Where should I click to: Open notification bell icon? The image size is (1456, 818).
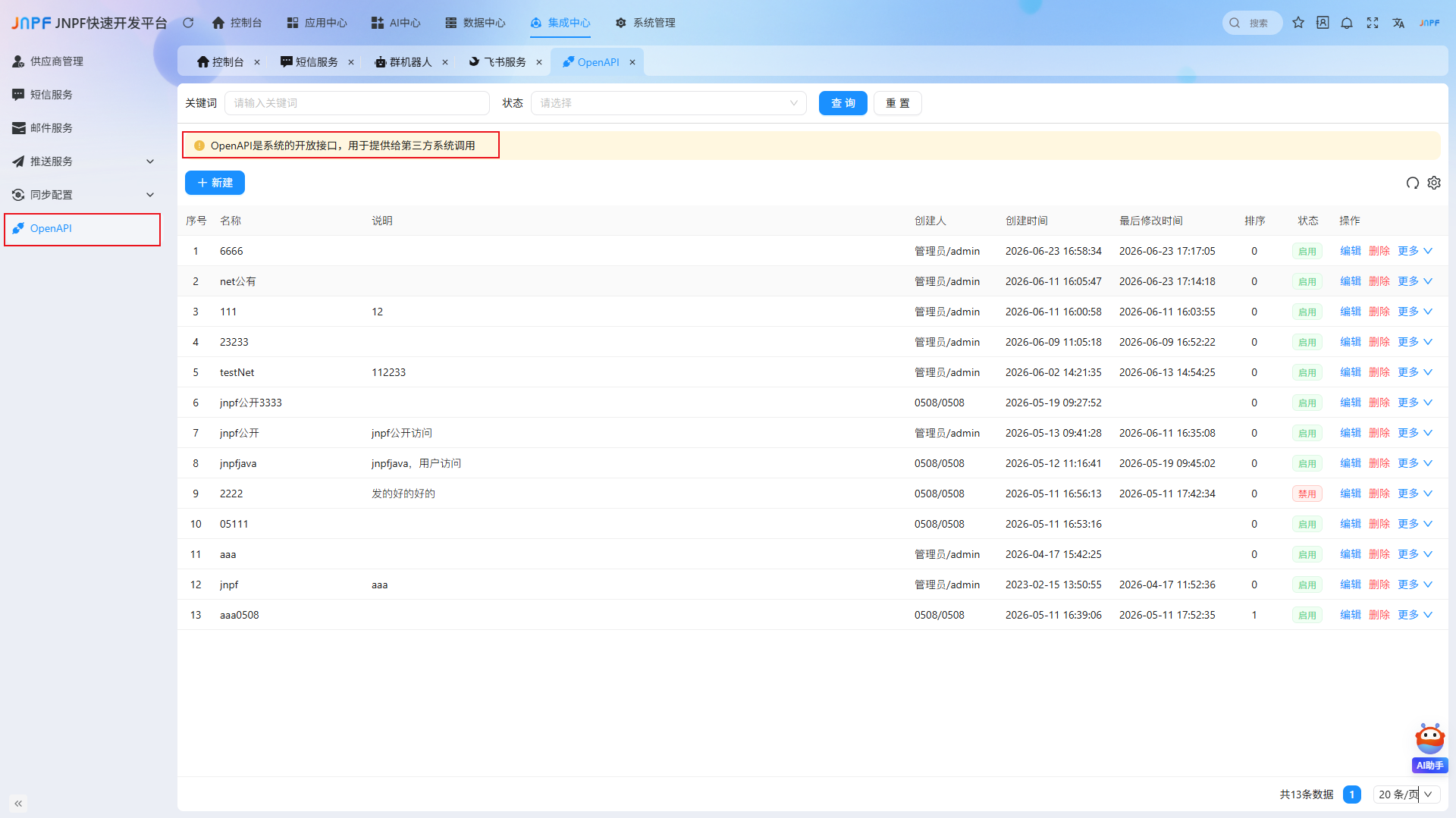[x=1347, y=23]
